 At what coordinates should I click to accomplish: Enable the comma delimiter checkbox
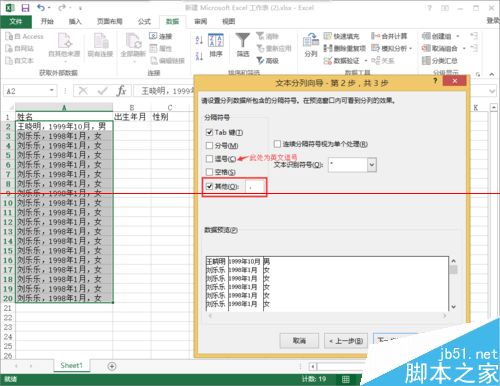[209, 159]
